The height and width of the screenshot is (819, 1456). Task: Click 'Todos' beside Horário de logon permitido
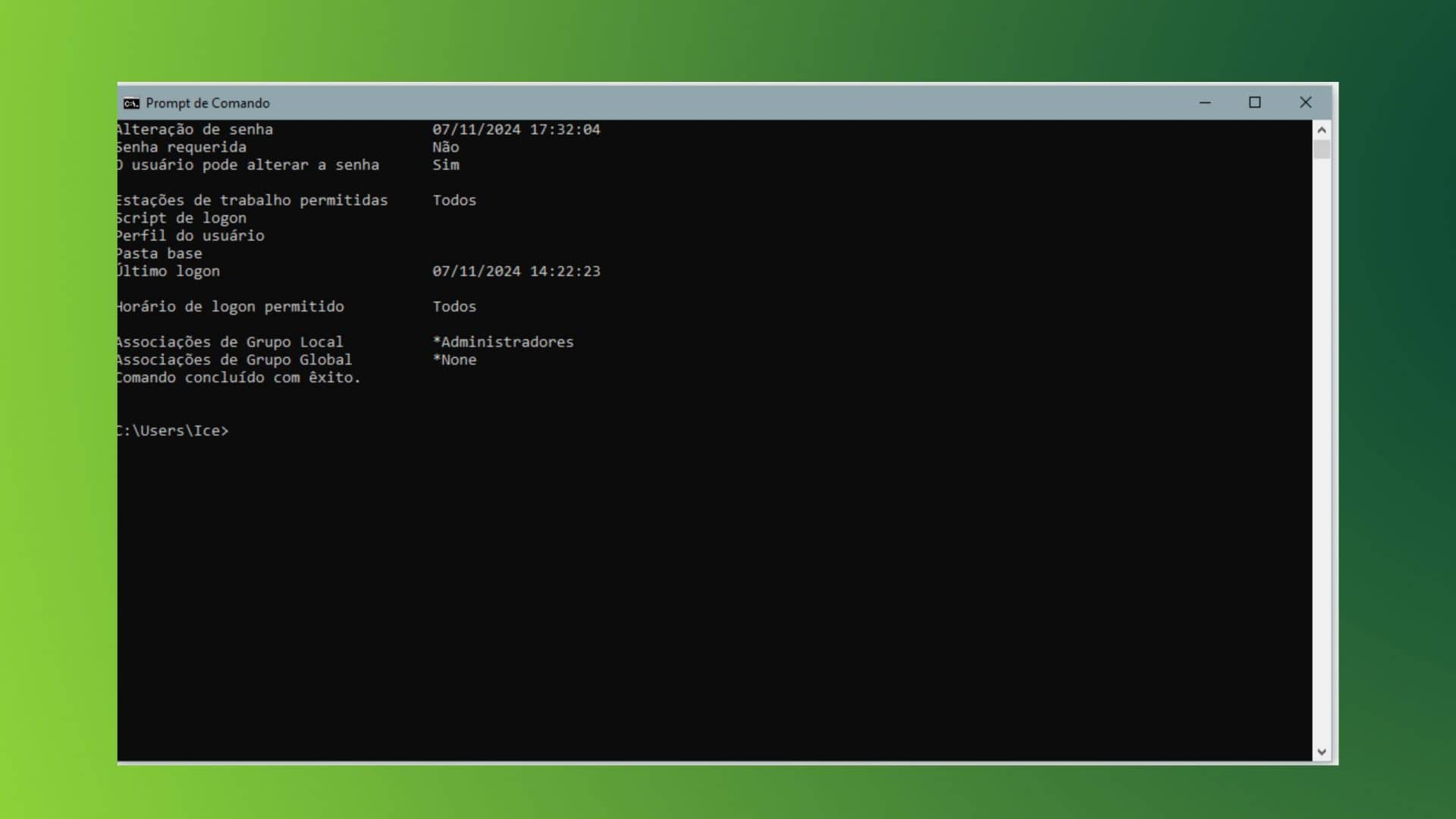coord(454,306)
